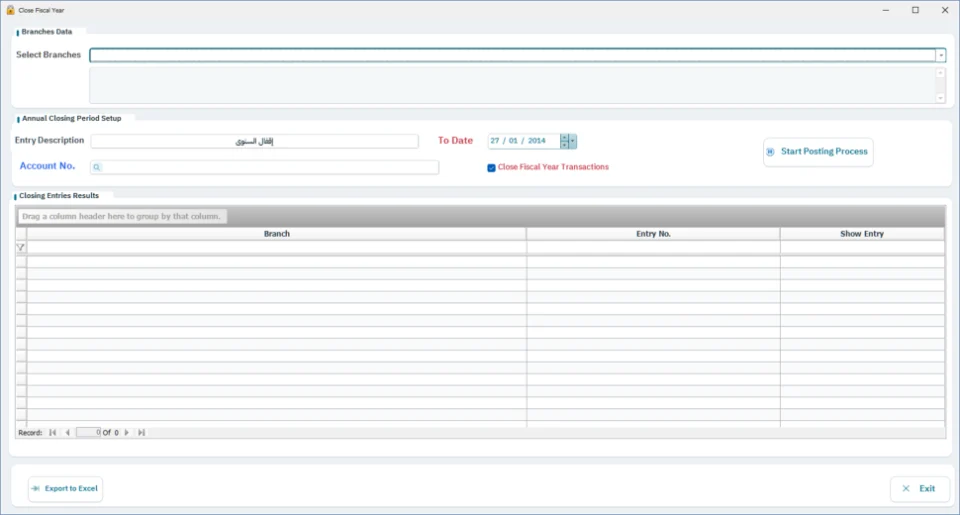Image resolution: width=960 pixels, height=515 pixels.
Task: Go to next record in navigator
Action: tap(127, 432)
